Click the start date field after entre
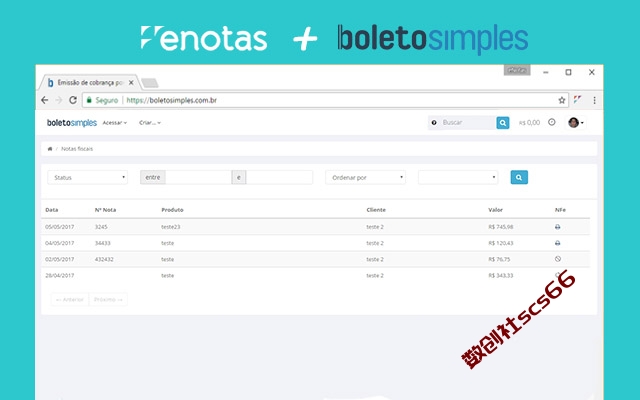The height and width of the screenshot is (400, 640). 198,177
